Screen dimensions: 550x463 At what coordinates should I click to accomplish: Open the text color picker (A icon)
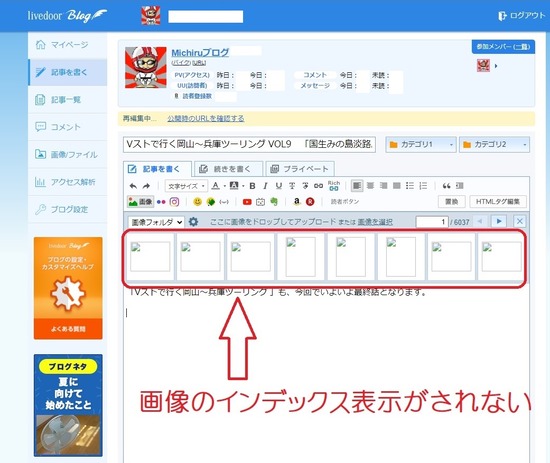[216, 186]
